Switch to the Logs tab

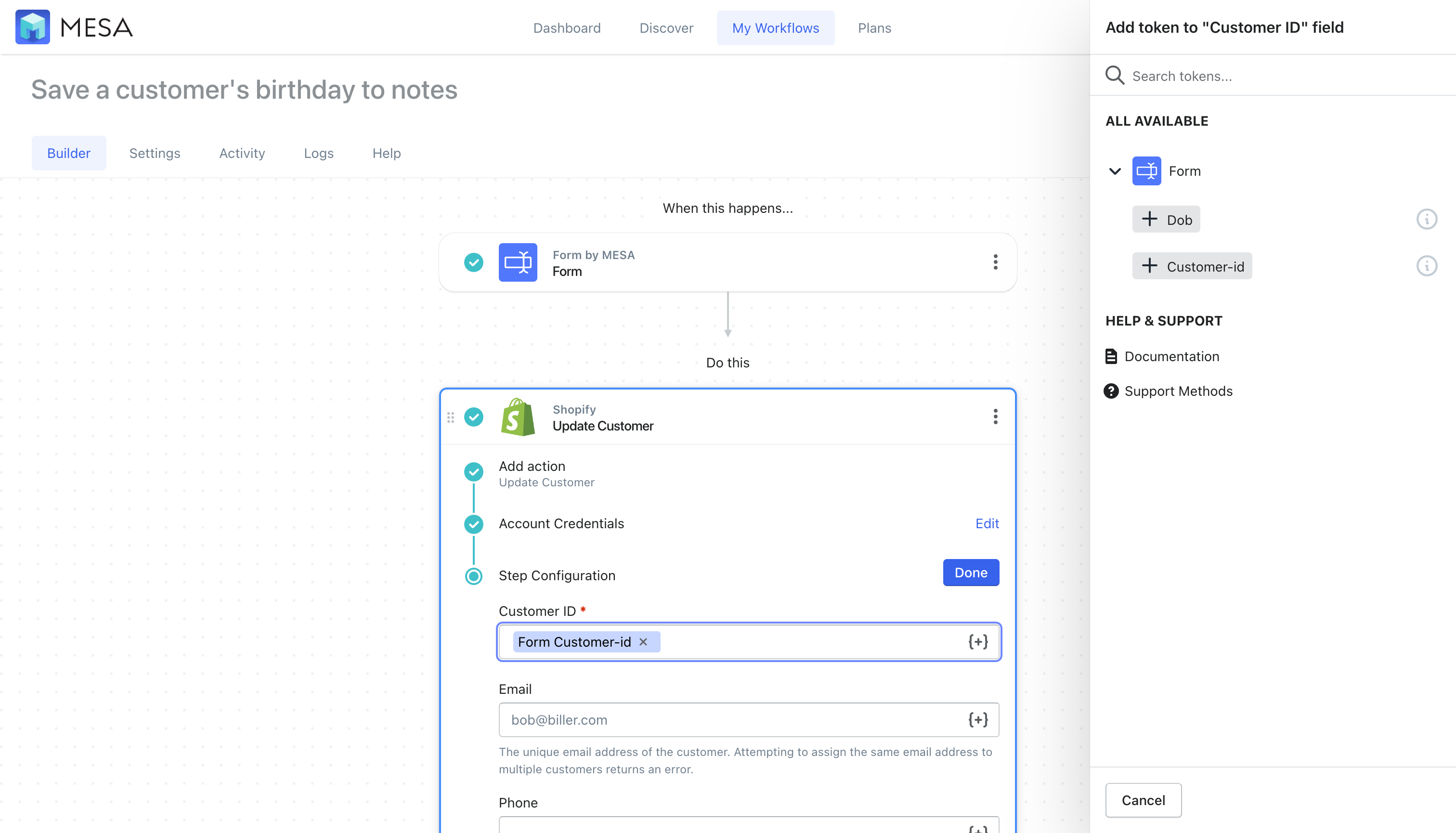(x=319, y=153)
